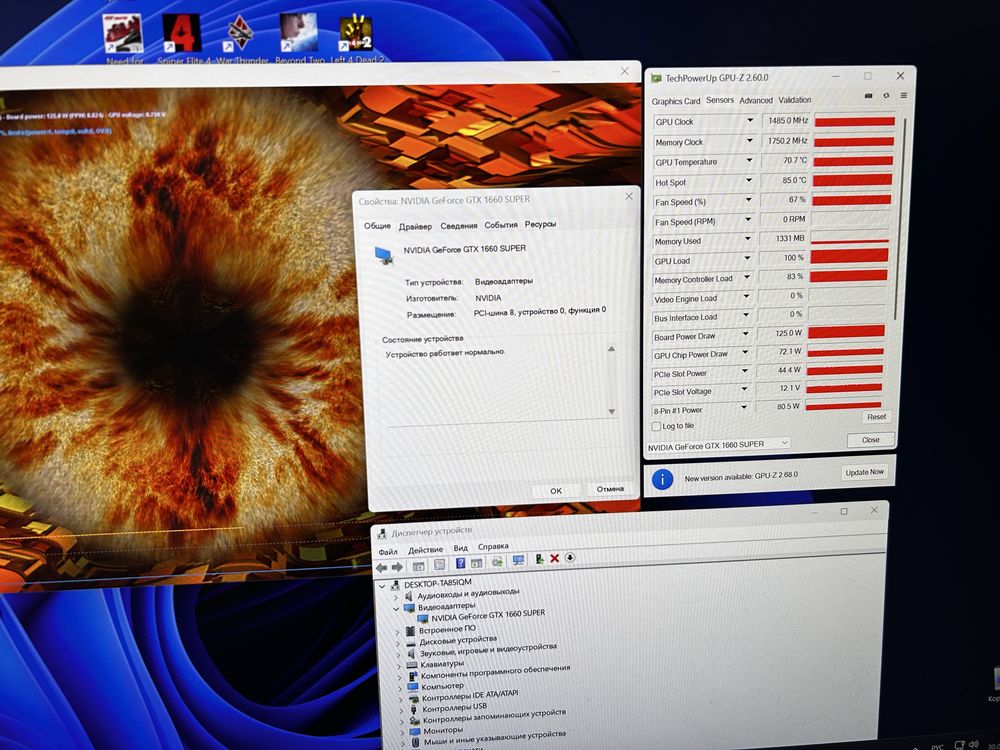The width and height of the screenshot is (1000, 750).
Task: Click Device Manager Forward arrow icon
Action: [x=397, y=566]
